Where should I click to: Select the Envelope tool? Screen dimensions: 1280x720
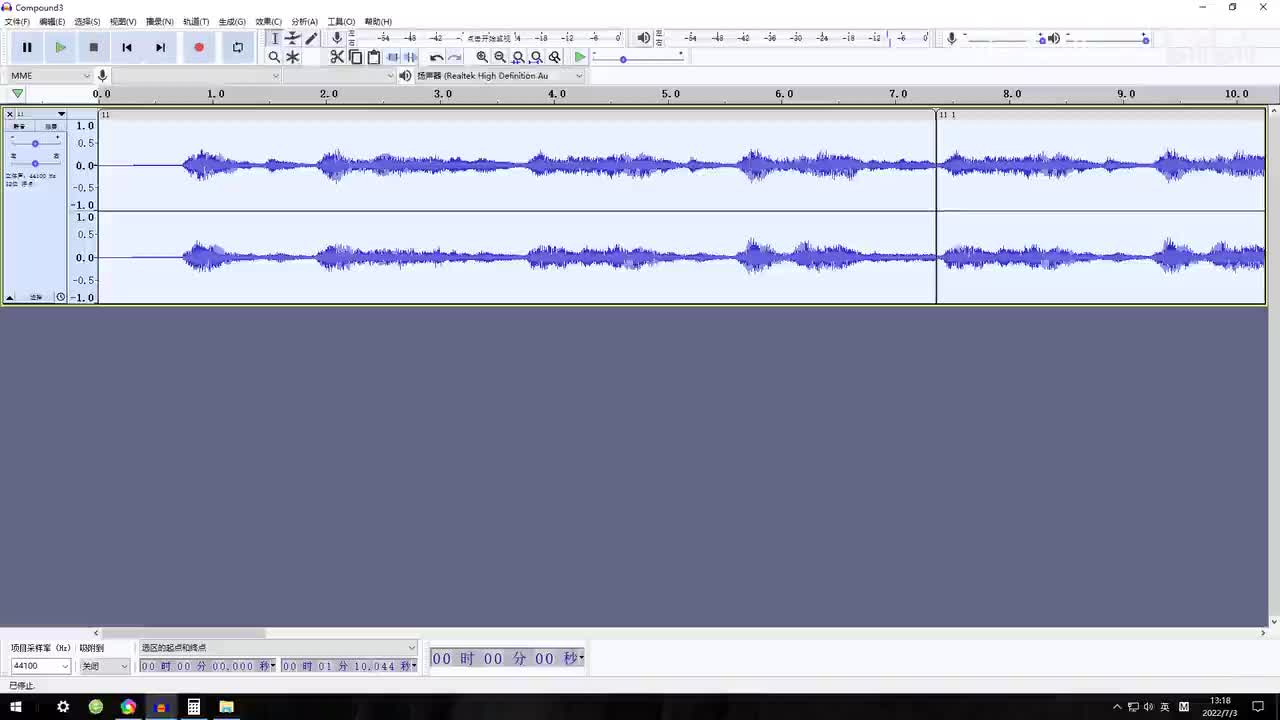pos(292,38)
